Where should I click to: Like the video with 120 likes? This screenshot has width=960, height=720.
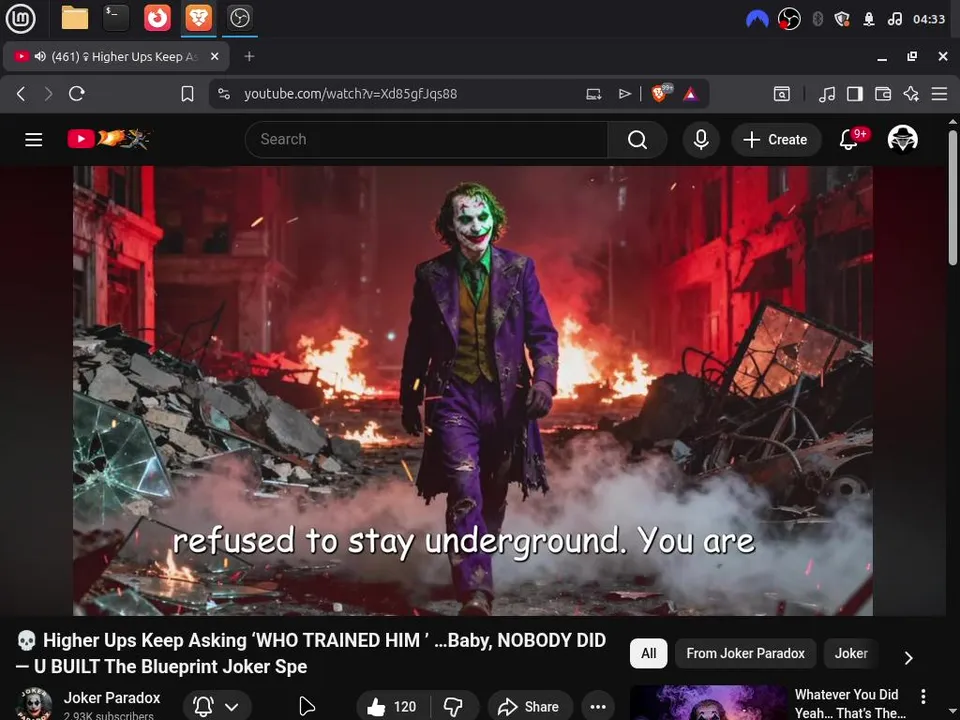point(393,706)
